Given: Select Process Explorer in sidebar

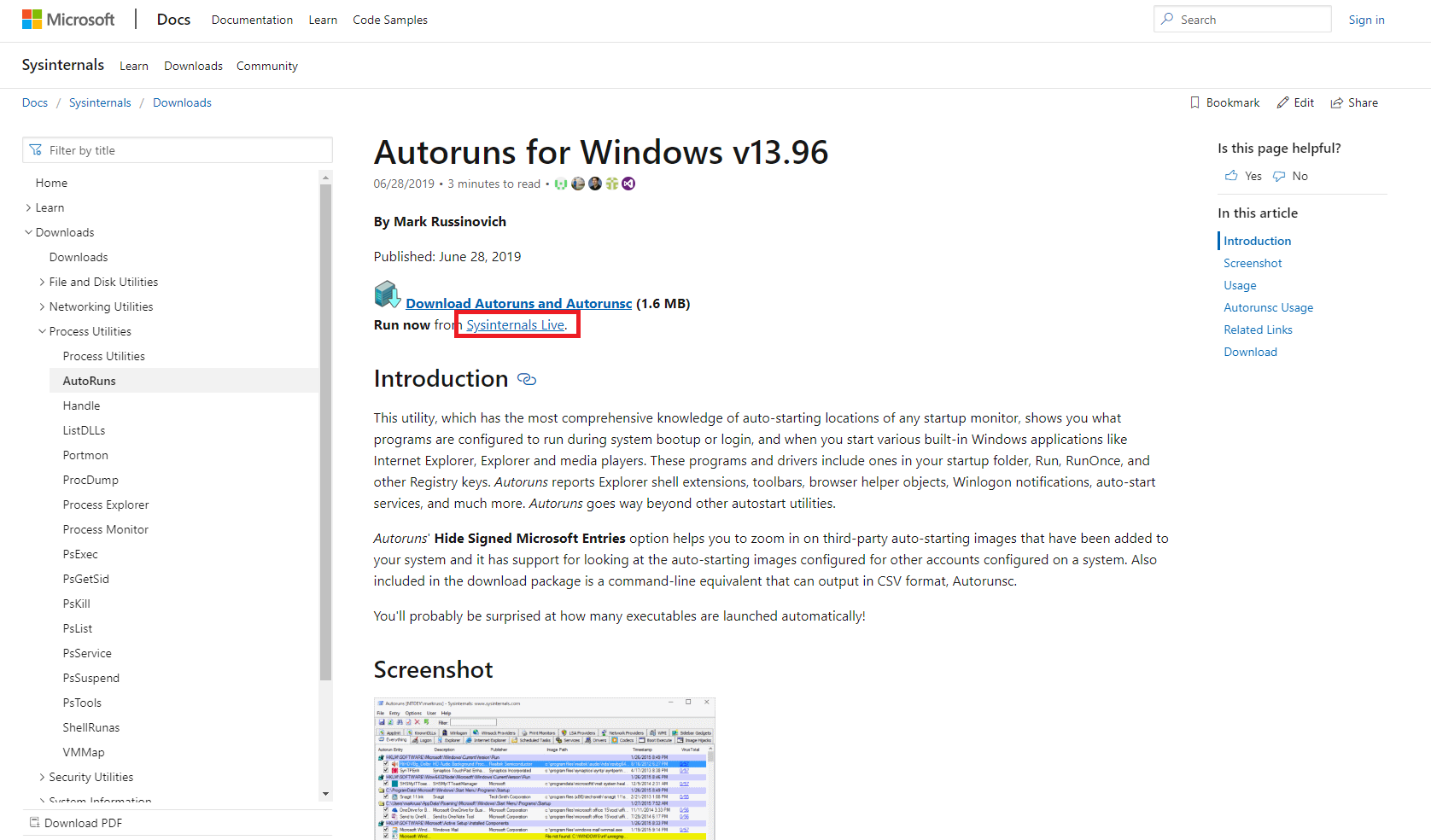Looking at the screenshot, I should tap(106, 505).
